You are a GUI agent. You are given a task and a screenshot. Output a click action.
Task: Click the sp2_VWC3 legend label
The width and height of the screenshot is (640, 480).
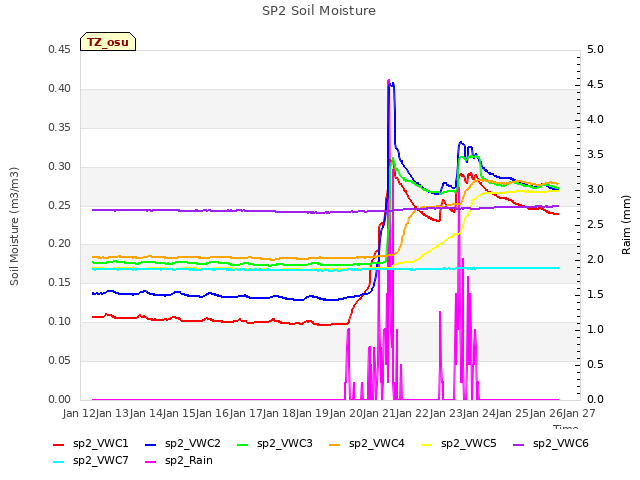tap(284, 443)
